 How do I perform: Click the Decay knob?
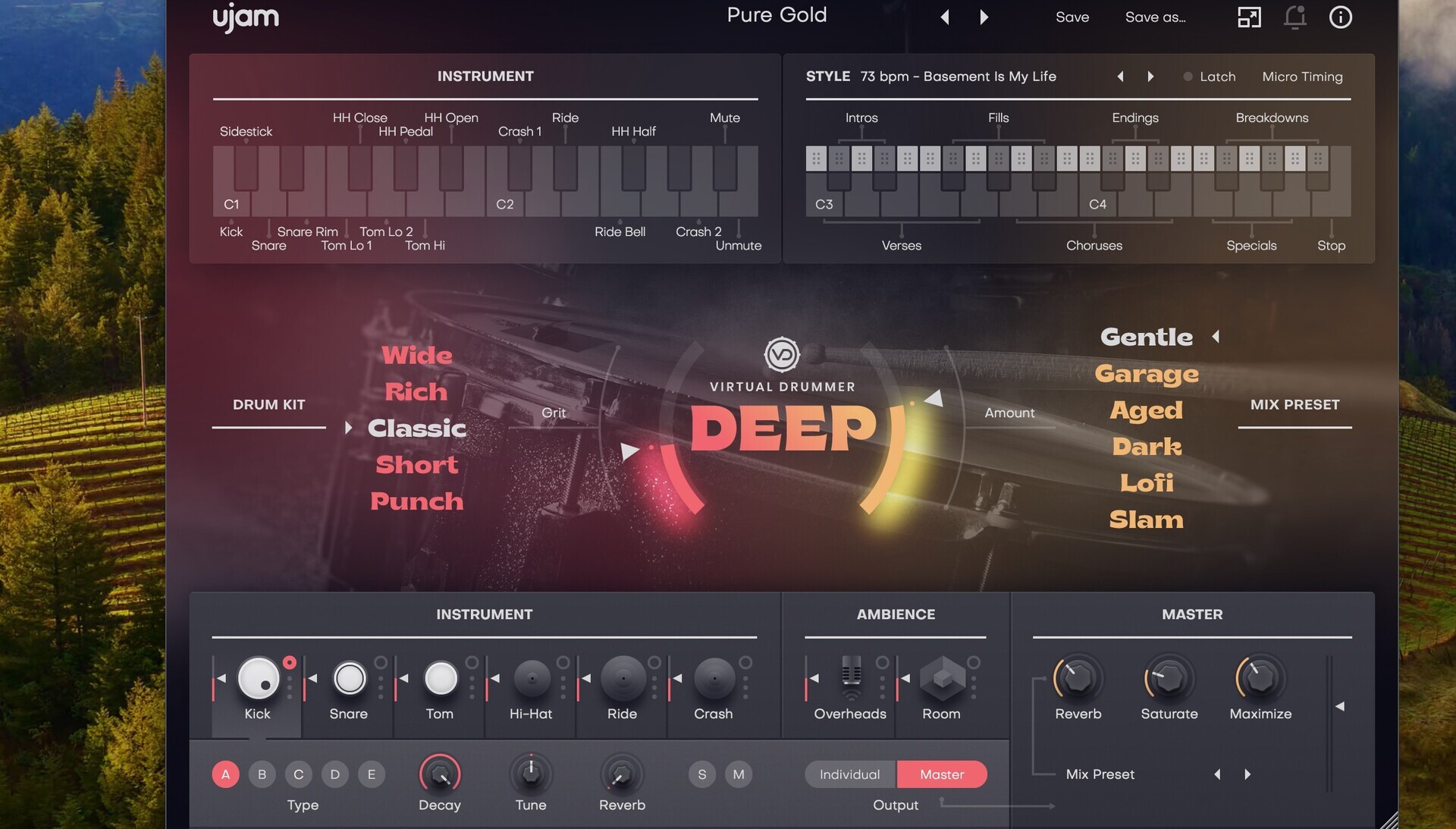point(440,774)
